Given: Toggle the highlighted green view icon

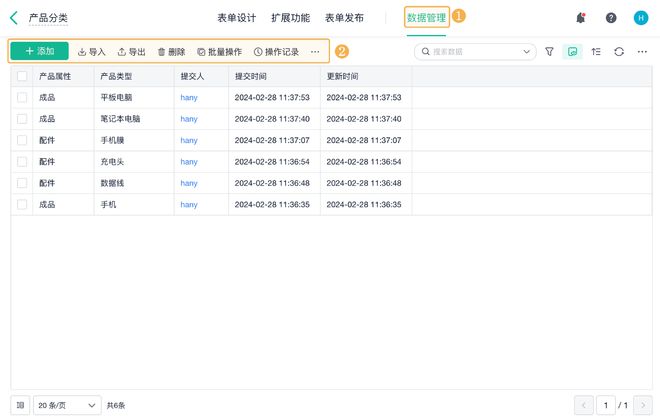Looking at the screenshot, I should [572, 52].
